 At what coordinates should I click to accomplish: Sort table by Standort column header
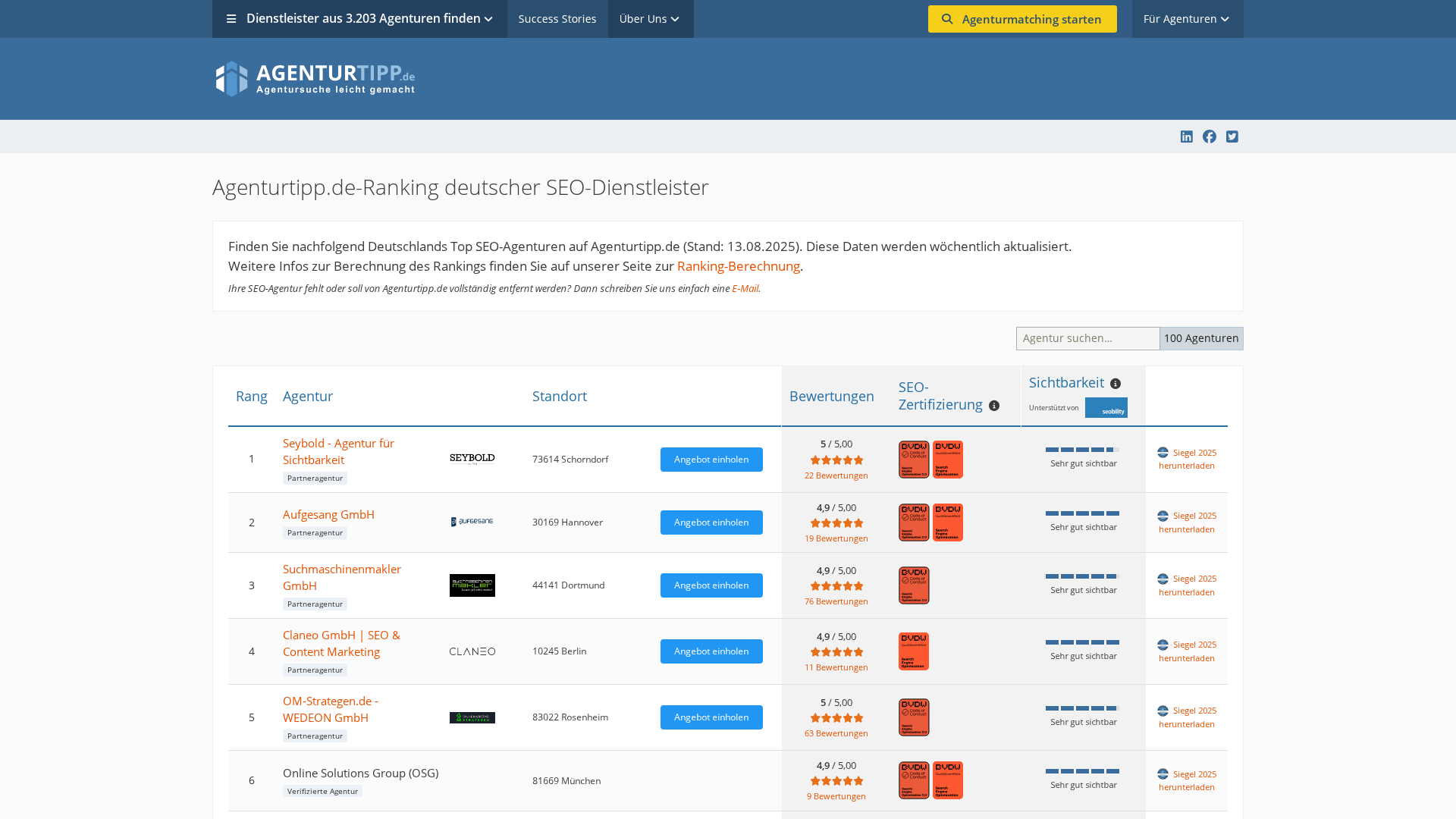point(559,396)
